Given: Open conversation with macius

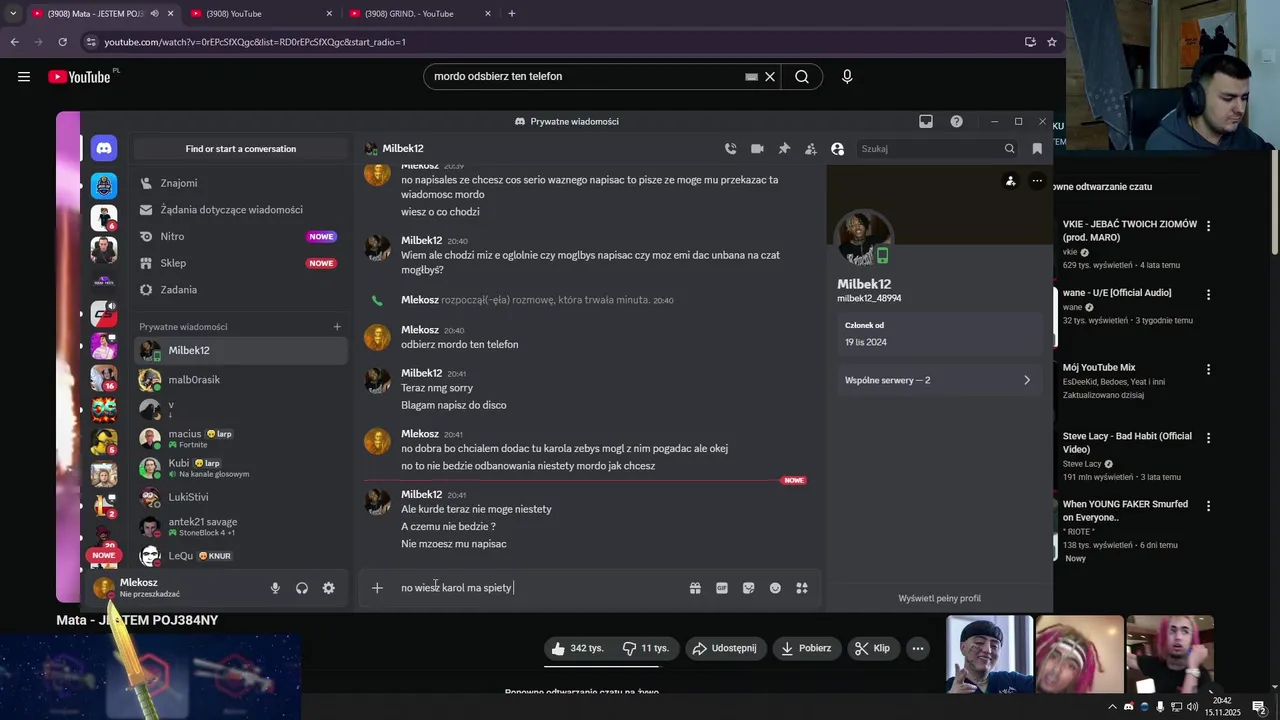Looking at the screenshot, I should click(x=241, y=439).
